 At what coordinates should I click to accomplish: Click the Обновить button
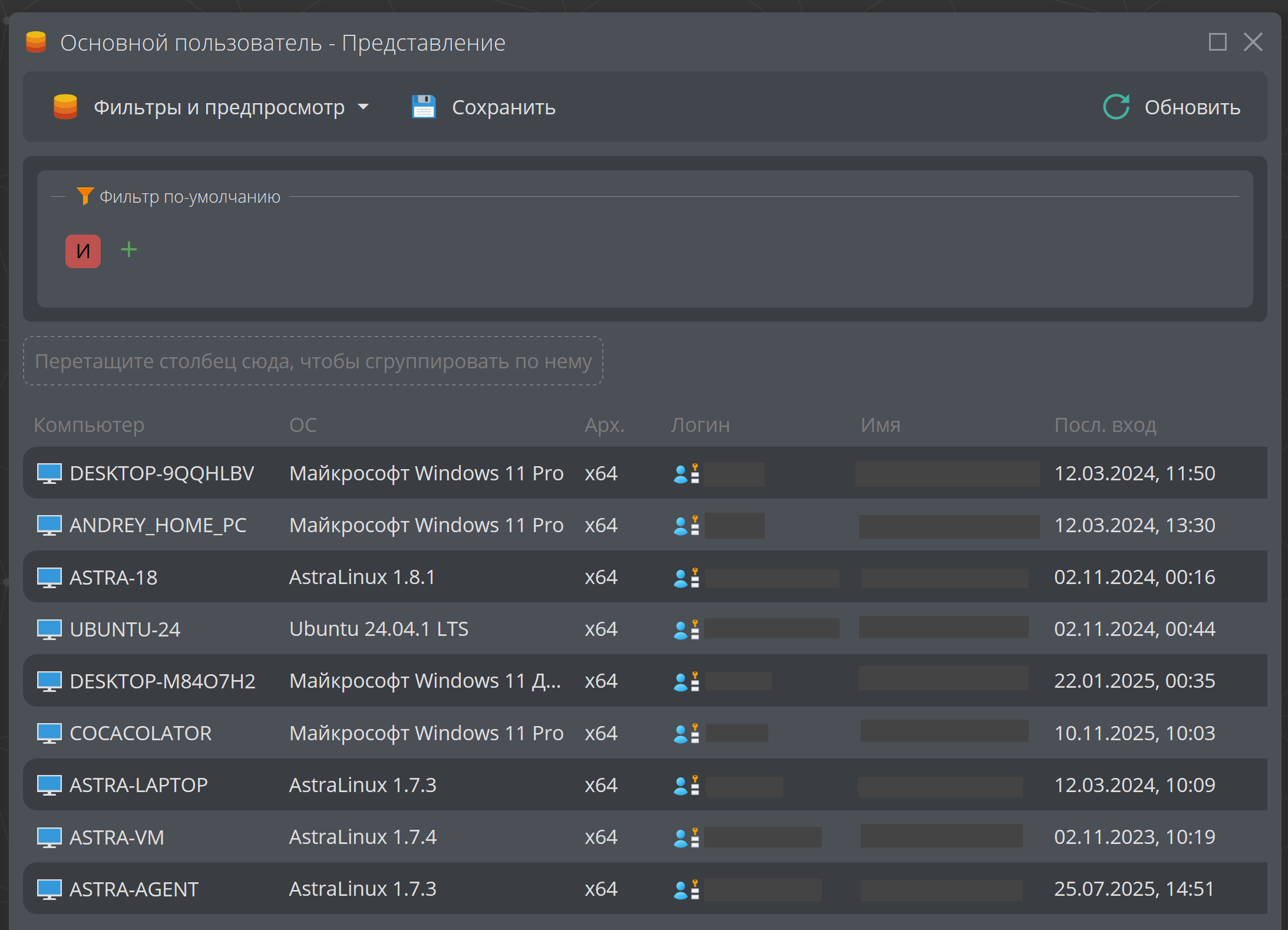tap(1172, 107)
